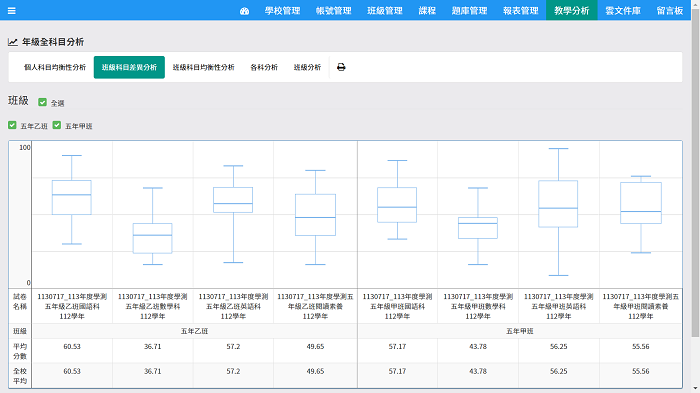Select exam name 五年級乙班閱讀素養 cell
The image size is (700, 393).
[315, 306]
